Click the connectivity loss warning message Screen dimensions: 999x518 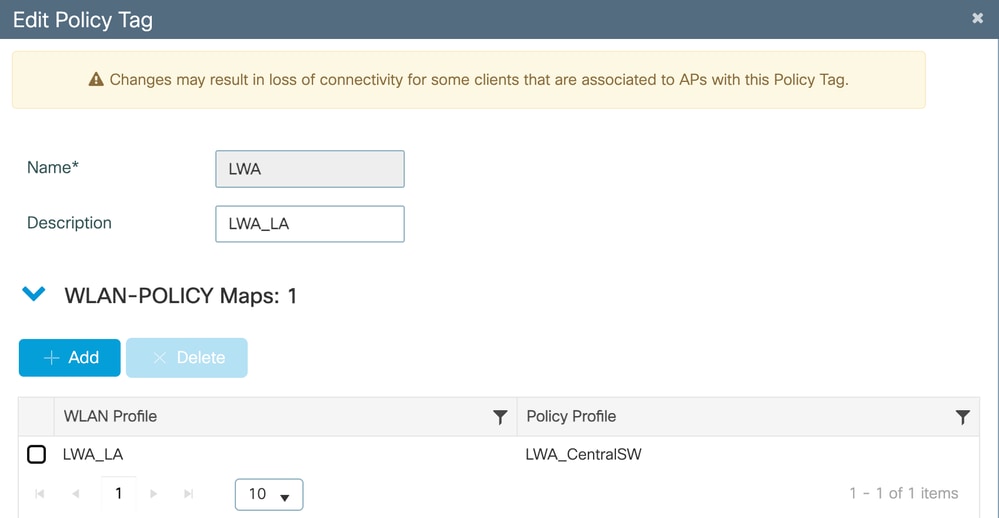tap(479, 80)
